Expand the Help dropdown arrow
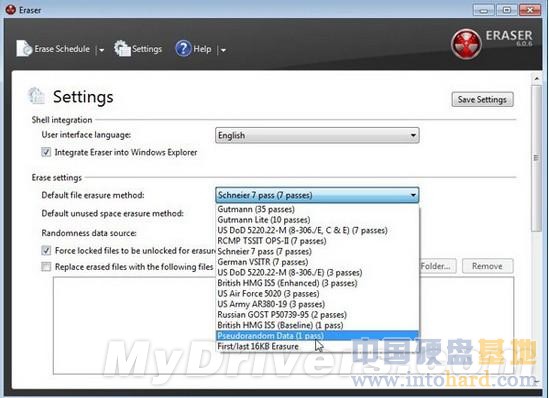 click(223, 50)
